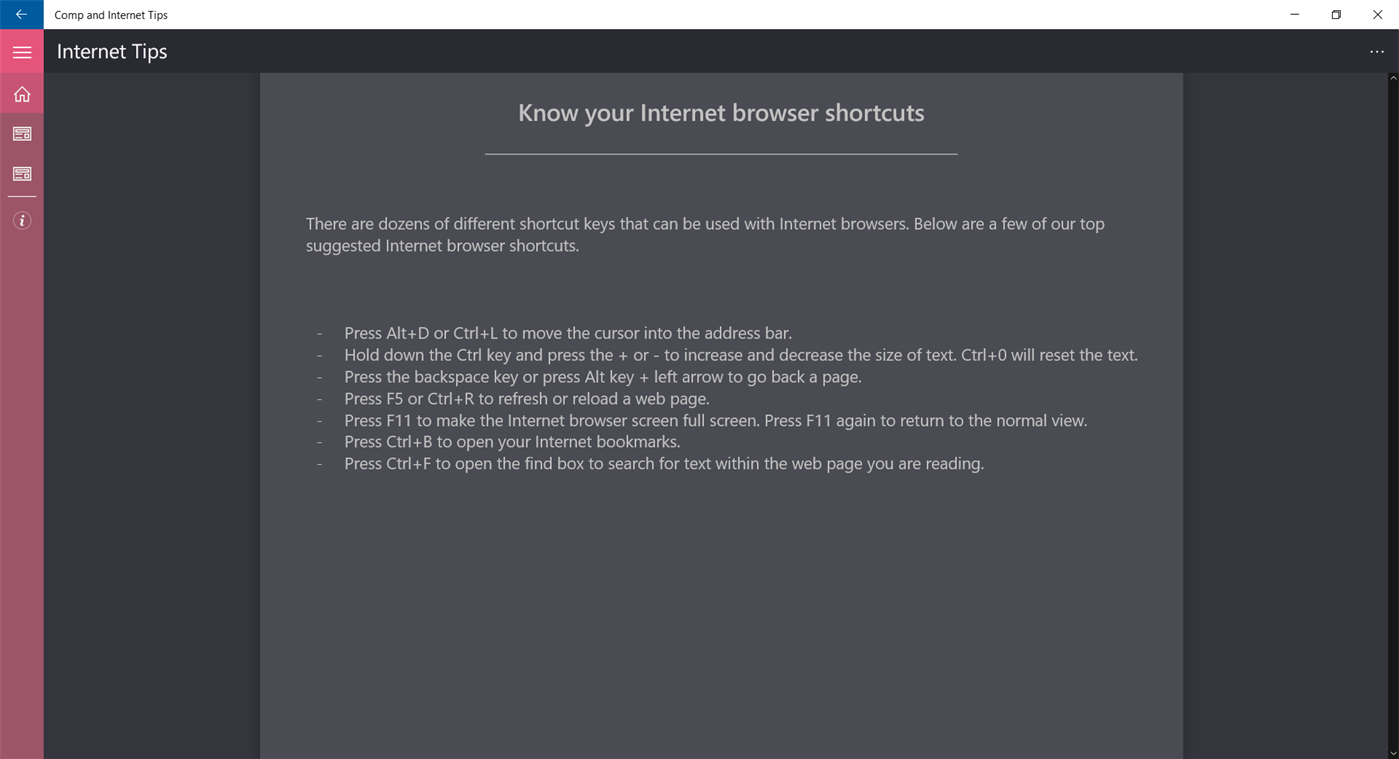The image size is (1399, 759).
Task: Click the right-side scrollbar track
Action: [x=1391, y=400]
